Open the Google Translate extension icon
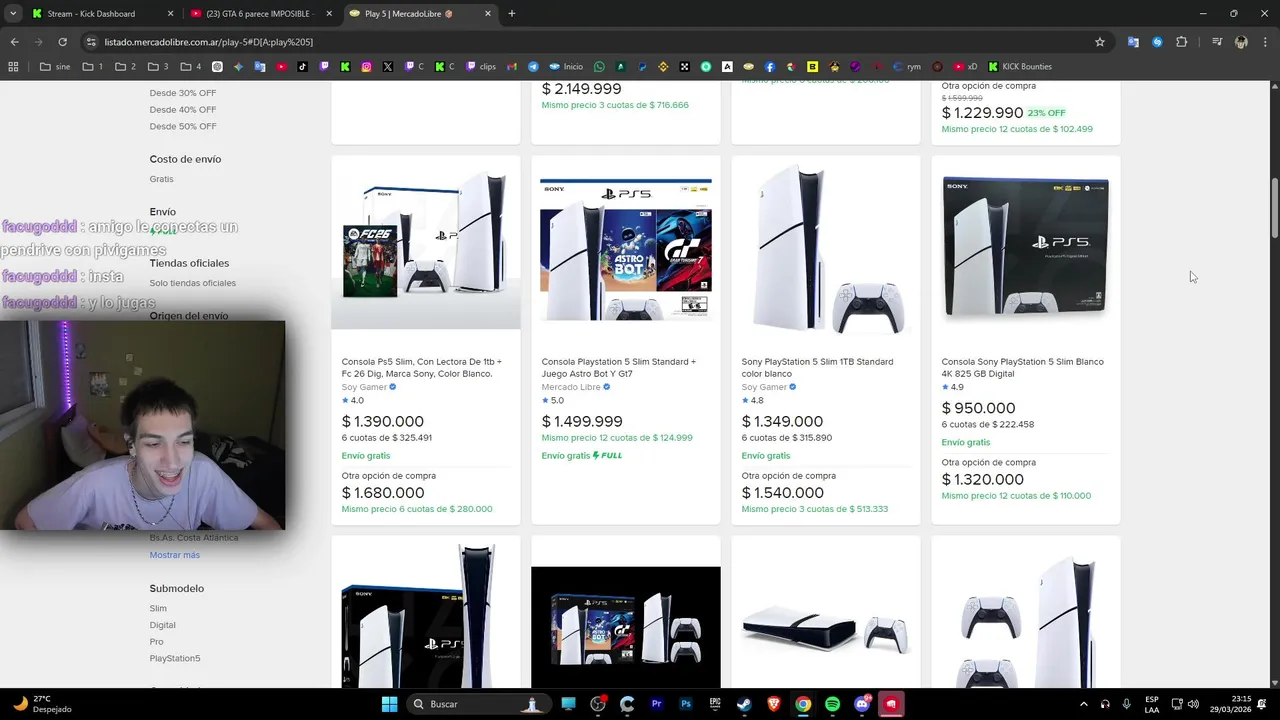1280x720 pixels. pyautogui.click(x=1133, y=42)
